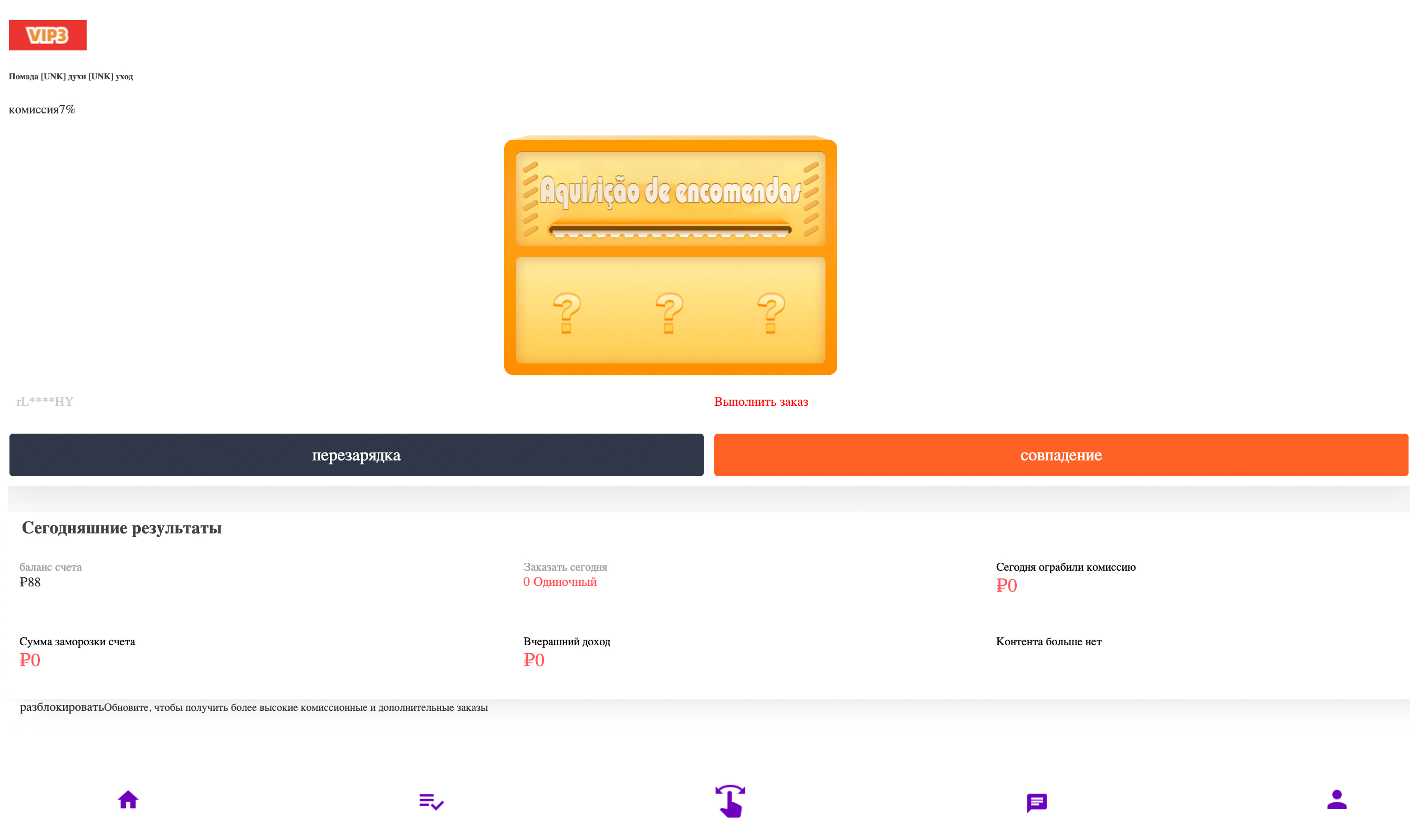Image resolution: width=1418 pixels, height=840 pixels.
Task: Click the home icon in bottom navigation
Action: coord(127,801)
